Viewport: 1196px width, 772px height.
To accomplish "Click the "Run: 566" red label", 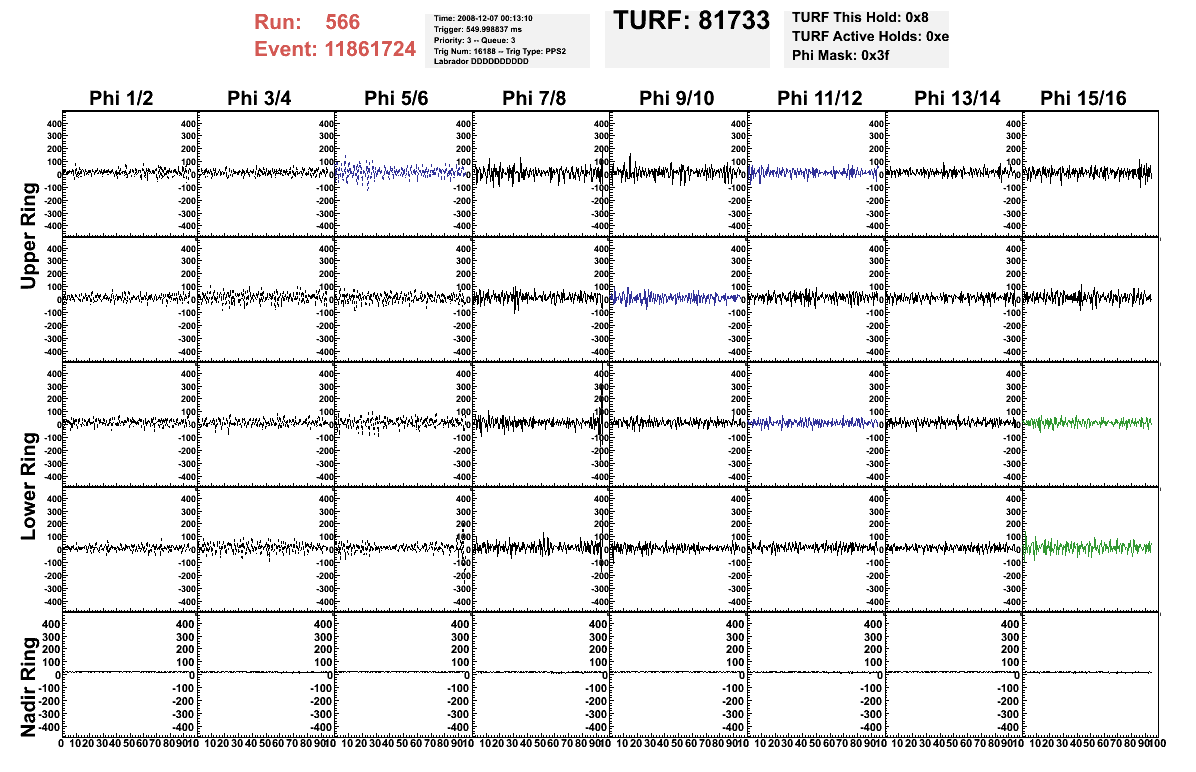I will point(307,22).
